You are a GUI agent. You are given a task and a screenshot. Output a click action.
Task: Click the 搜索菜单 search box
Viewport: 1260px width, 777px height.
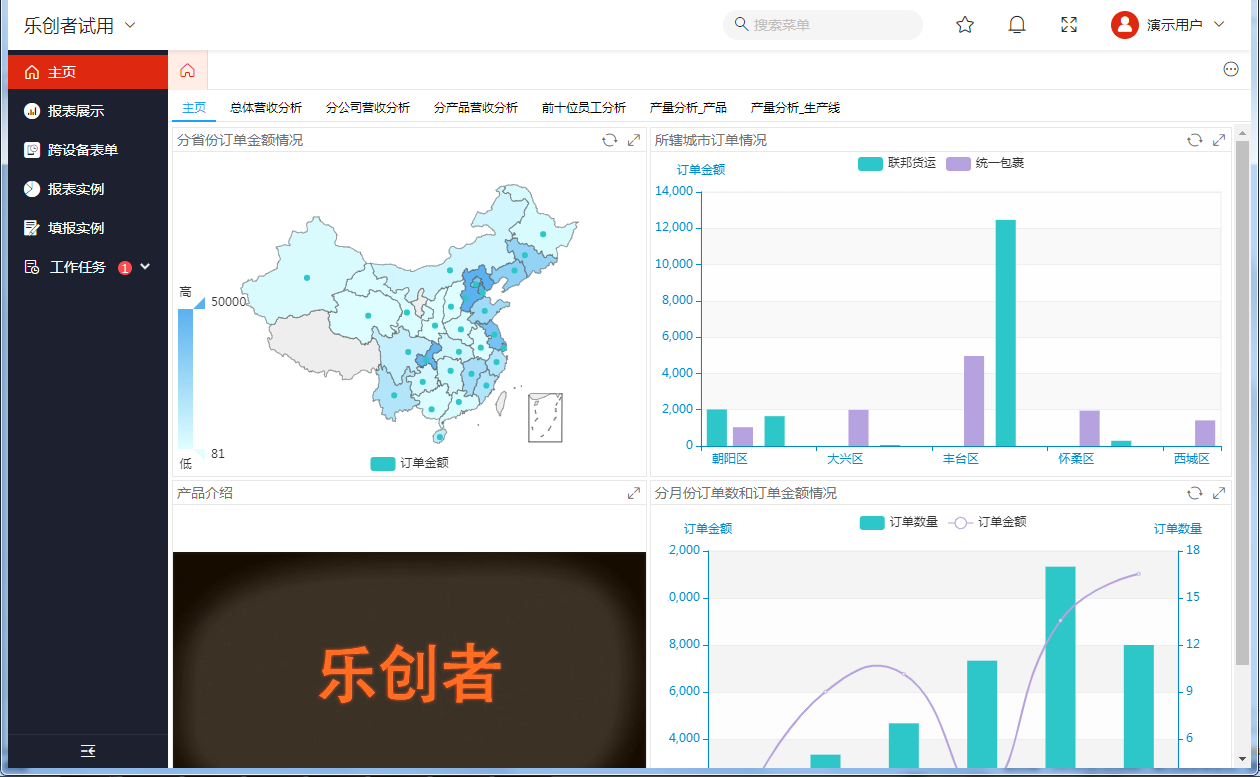[823, 25]
